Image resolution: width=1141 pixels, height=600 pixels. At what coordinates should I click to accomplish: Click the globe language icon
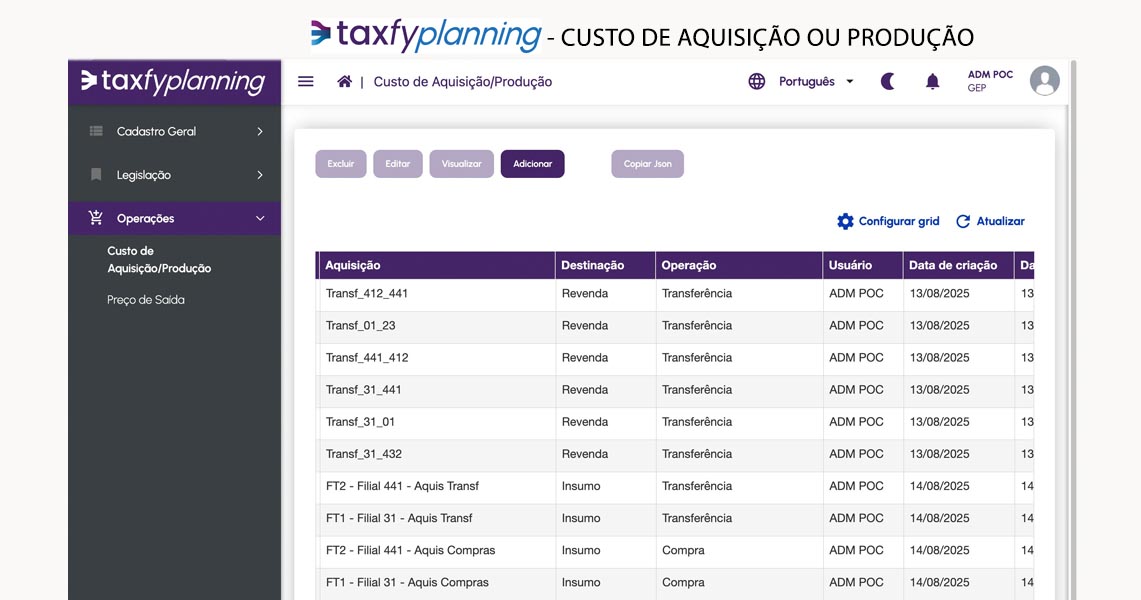pos(757,82)
